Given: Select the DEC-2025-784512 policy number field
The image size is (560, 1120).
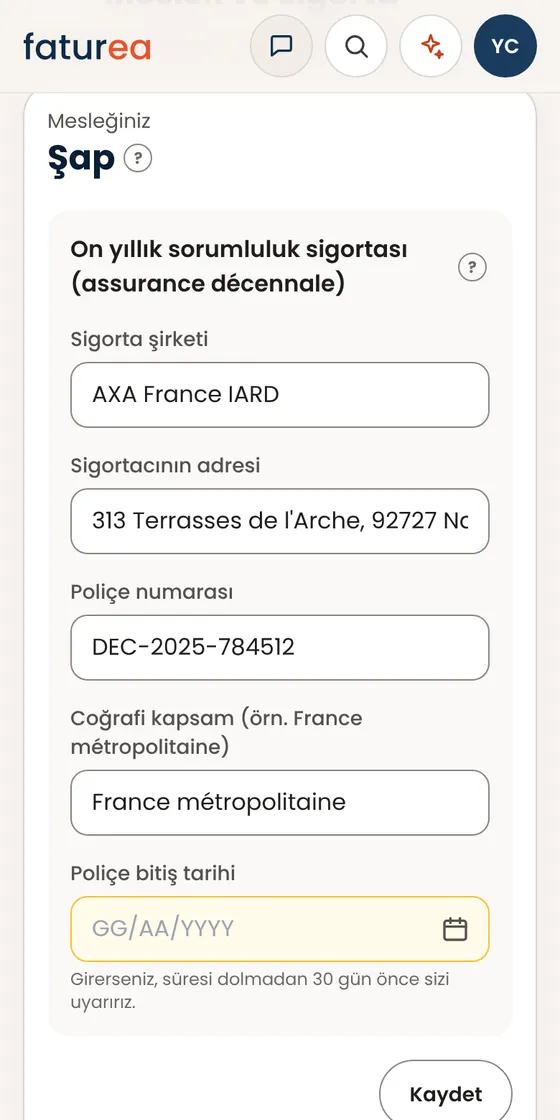Looking at the screenshot, I should [x=280, y=648].
